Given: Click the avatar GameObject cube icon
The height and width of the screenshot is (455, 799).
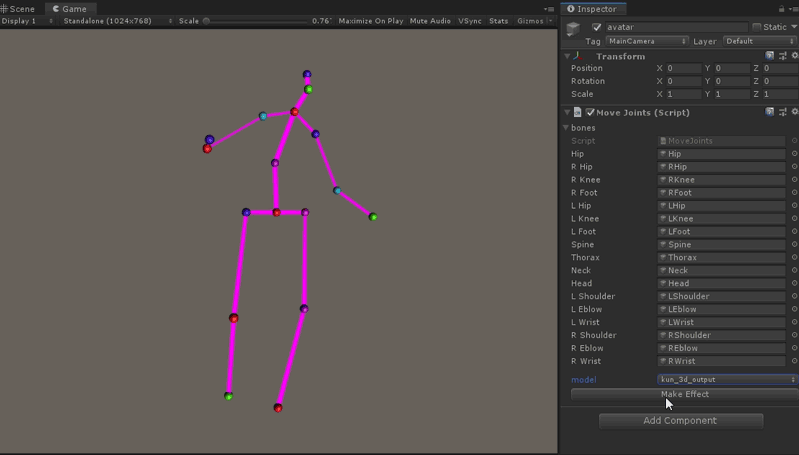Looking at the screenshot, I should [573, 29].
